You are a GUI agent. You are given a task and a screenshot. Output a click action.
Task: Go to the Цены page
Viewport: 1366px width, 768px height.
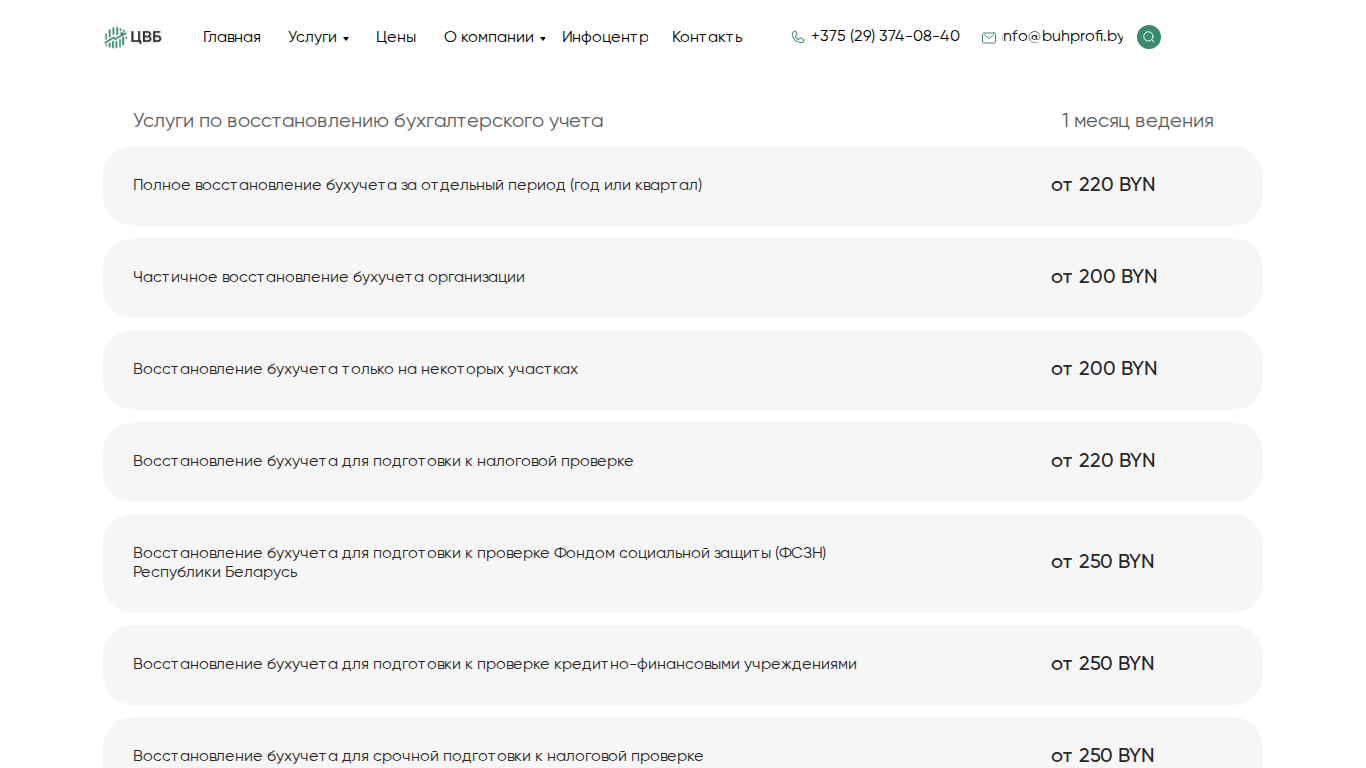point(396,37)
